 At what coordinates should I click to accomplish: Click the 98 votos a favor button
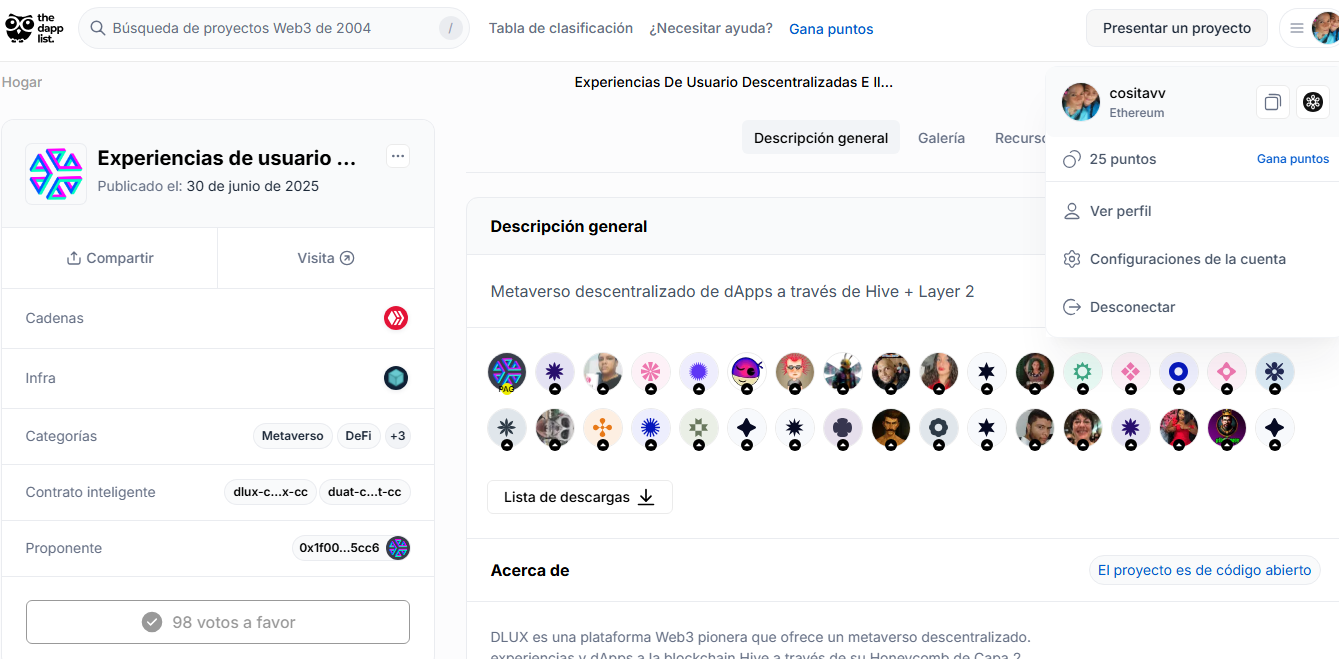point(218,622)
